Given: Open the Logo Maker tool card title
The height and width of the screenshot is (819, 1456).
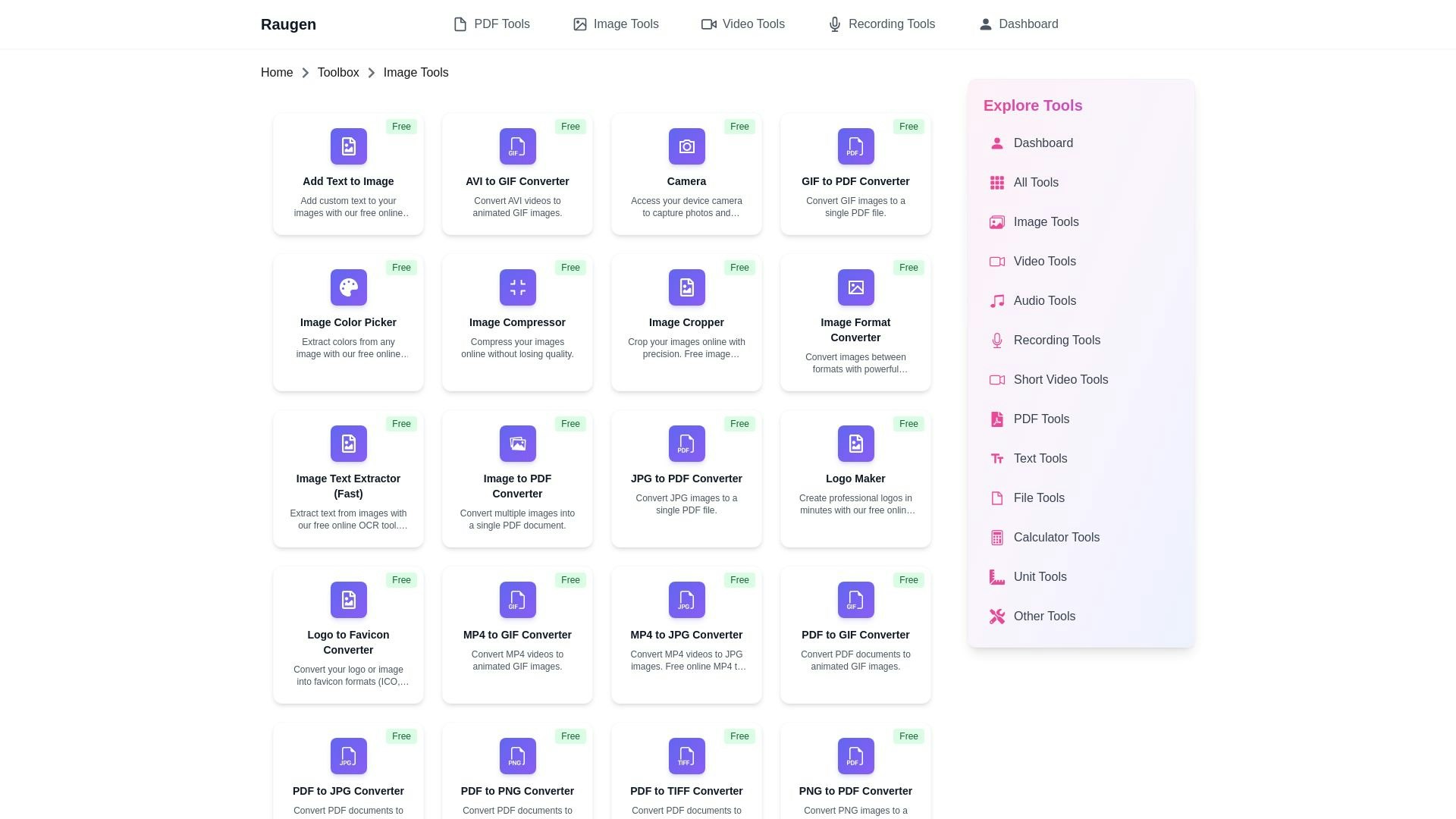Looking at the screenshot, I should [855, 479].
